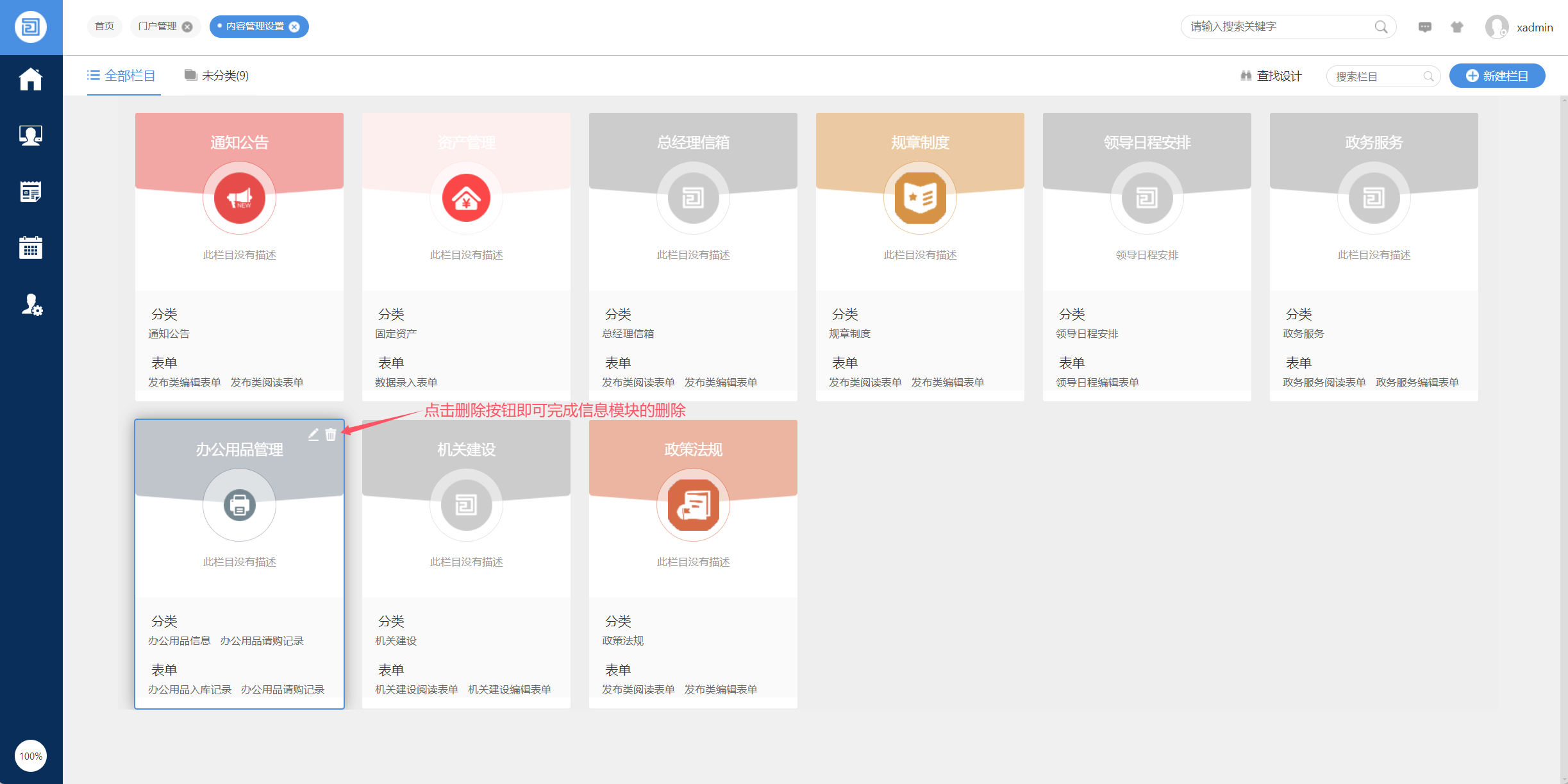Click the pencil edit icon on 办公用品管理 card
Viewport: 1568px width, 784px height.
(313, 435)
